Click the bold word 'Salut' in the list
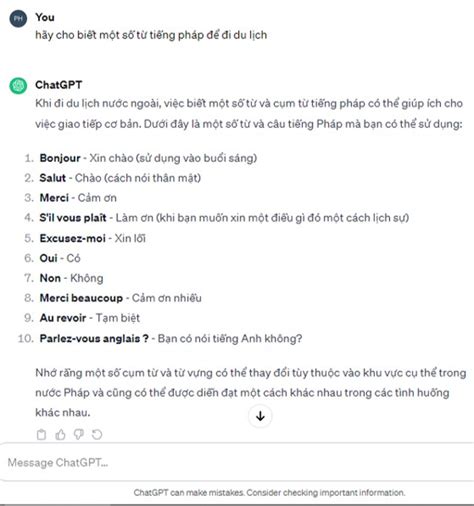 point(53,178)
